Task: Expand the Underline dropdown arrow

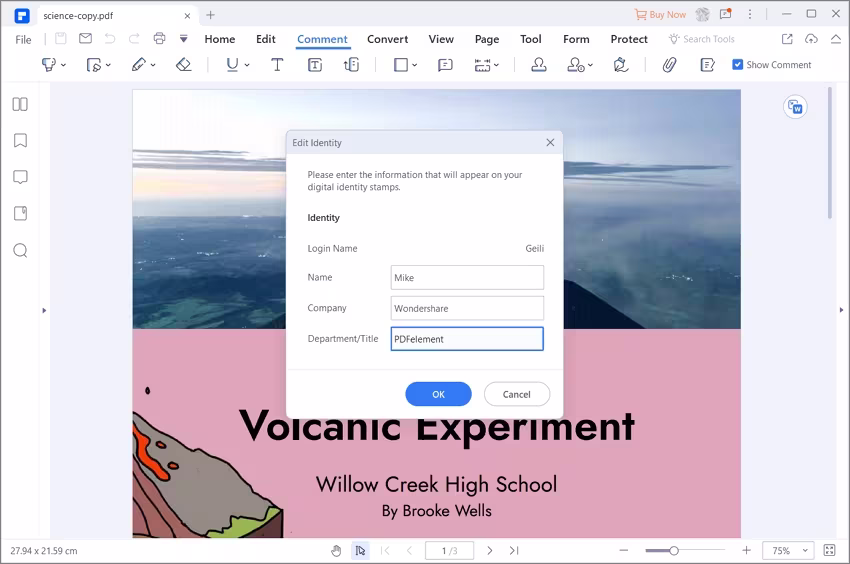Action: [x=247, y=65]
